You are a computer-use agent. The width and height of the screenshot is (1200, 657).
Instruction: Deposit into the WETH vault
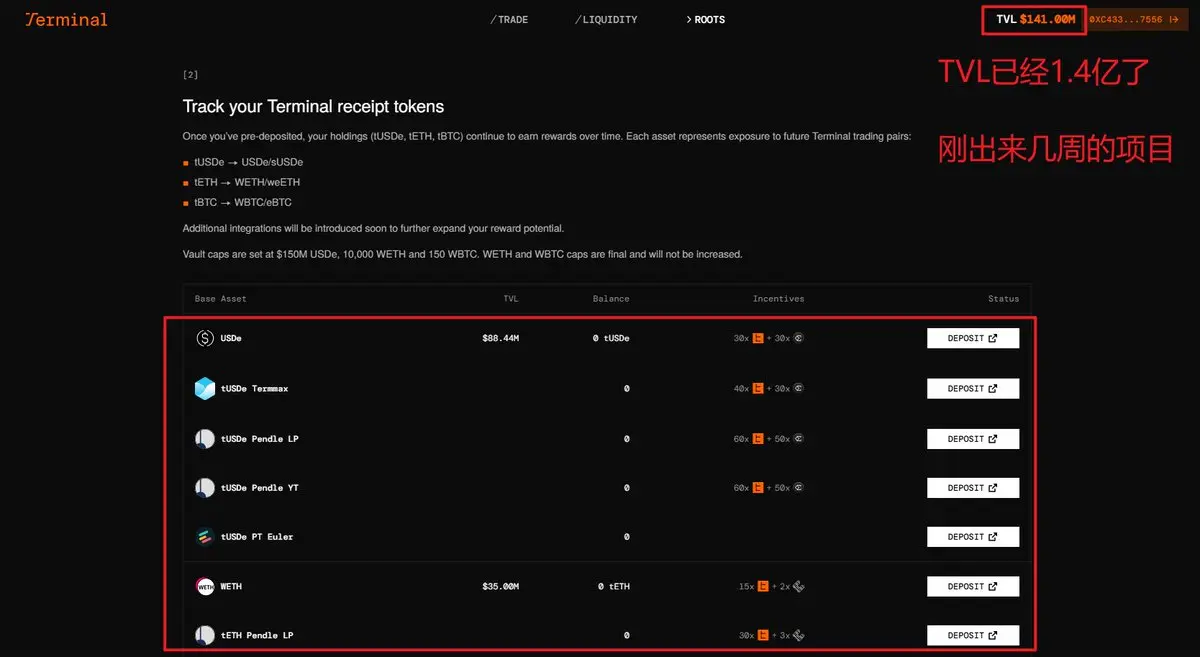point(973,586)
